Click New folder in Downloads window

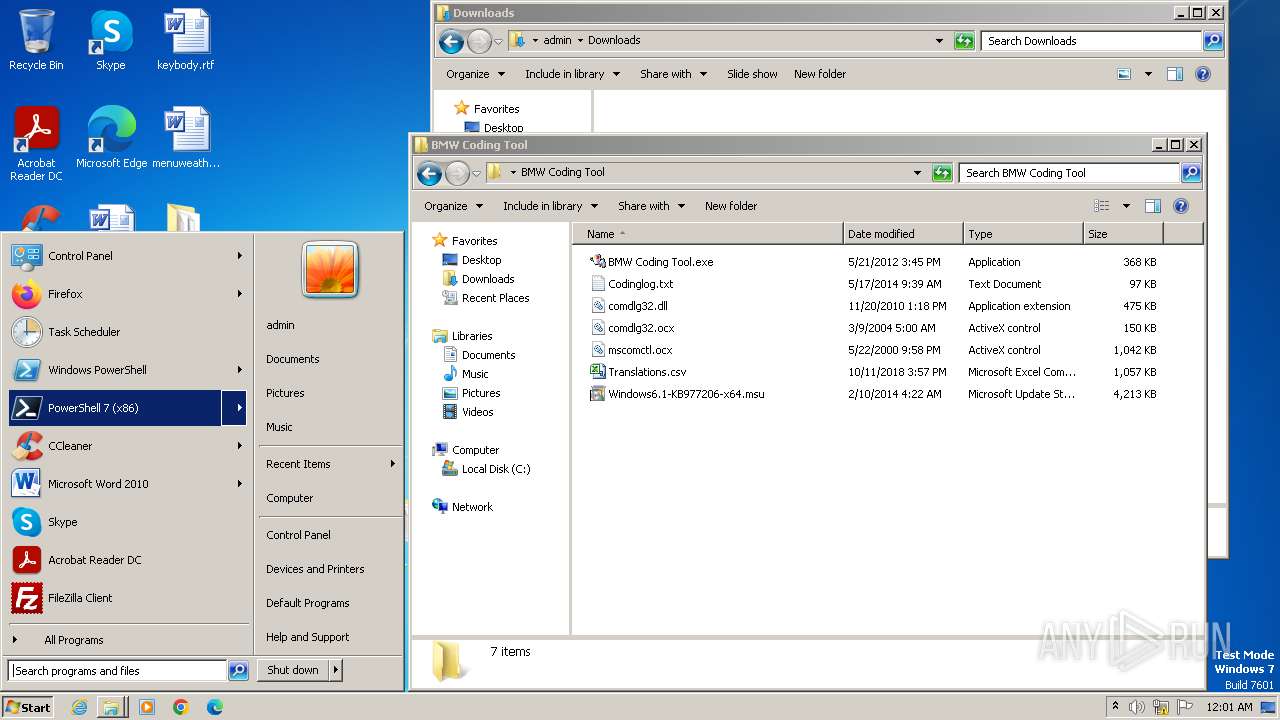pos(820,74)
